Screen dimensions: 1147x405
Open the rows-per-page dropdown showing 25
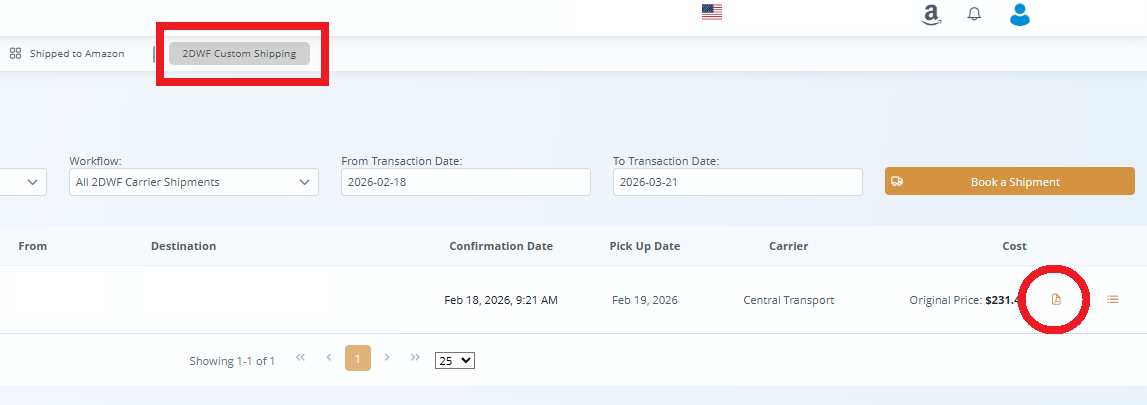455,360
